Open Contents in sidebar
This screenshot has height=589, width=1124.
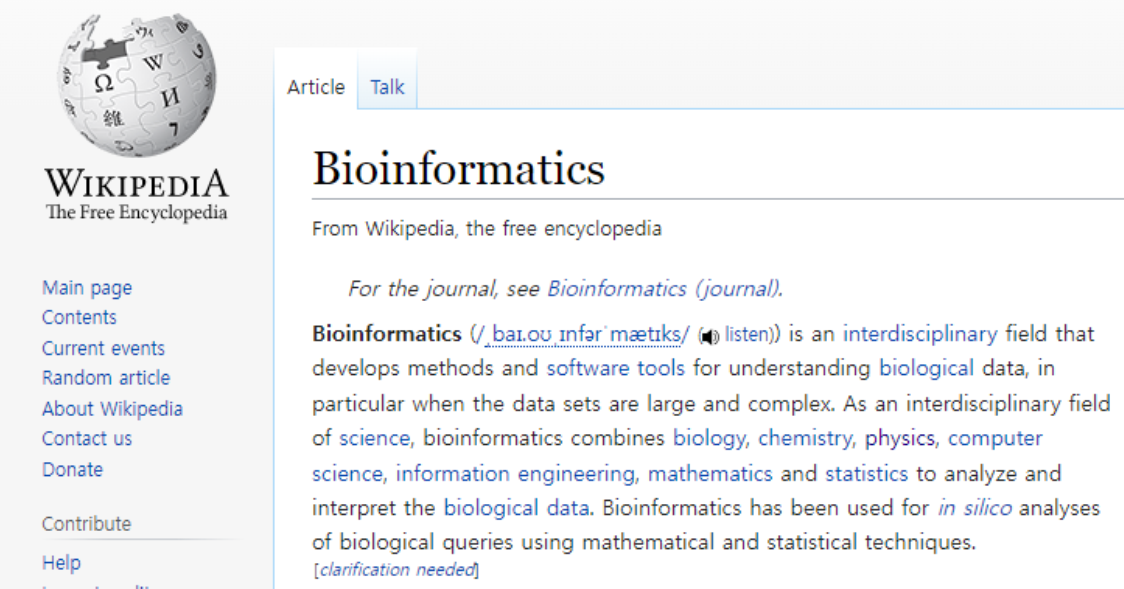point(79,318)
